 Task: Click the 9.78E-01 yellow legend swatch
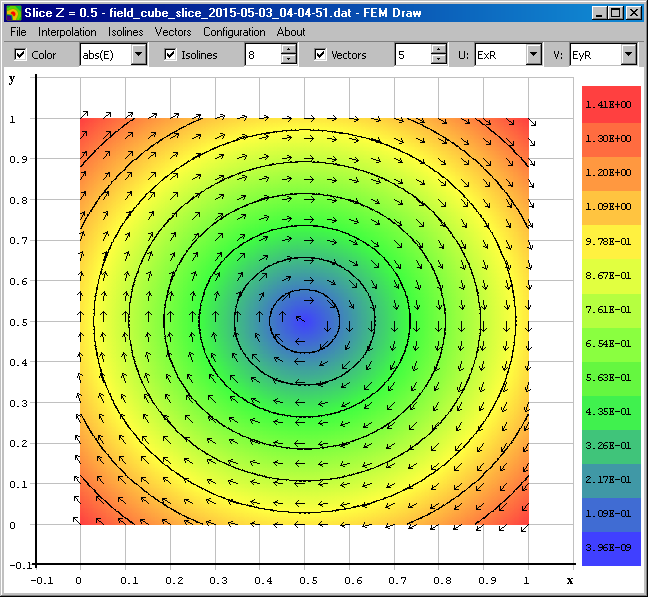tap(611, 242)
